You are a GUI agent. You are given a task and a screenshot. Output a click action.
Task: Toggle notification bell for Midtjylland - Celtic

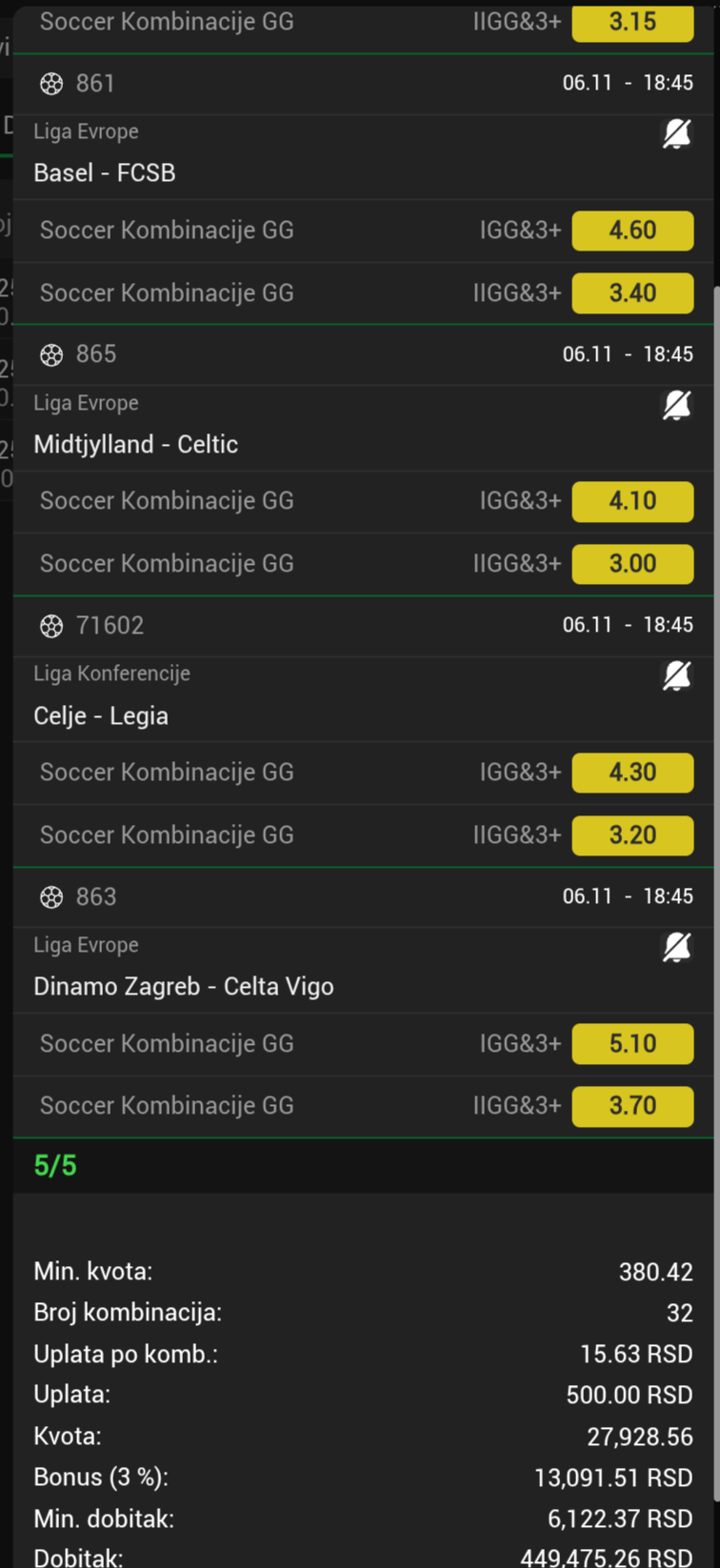tap(676, 406)
